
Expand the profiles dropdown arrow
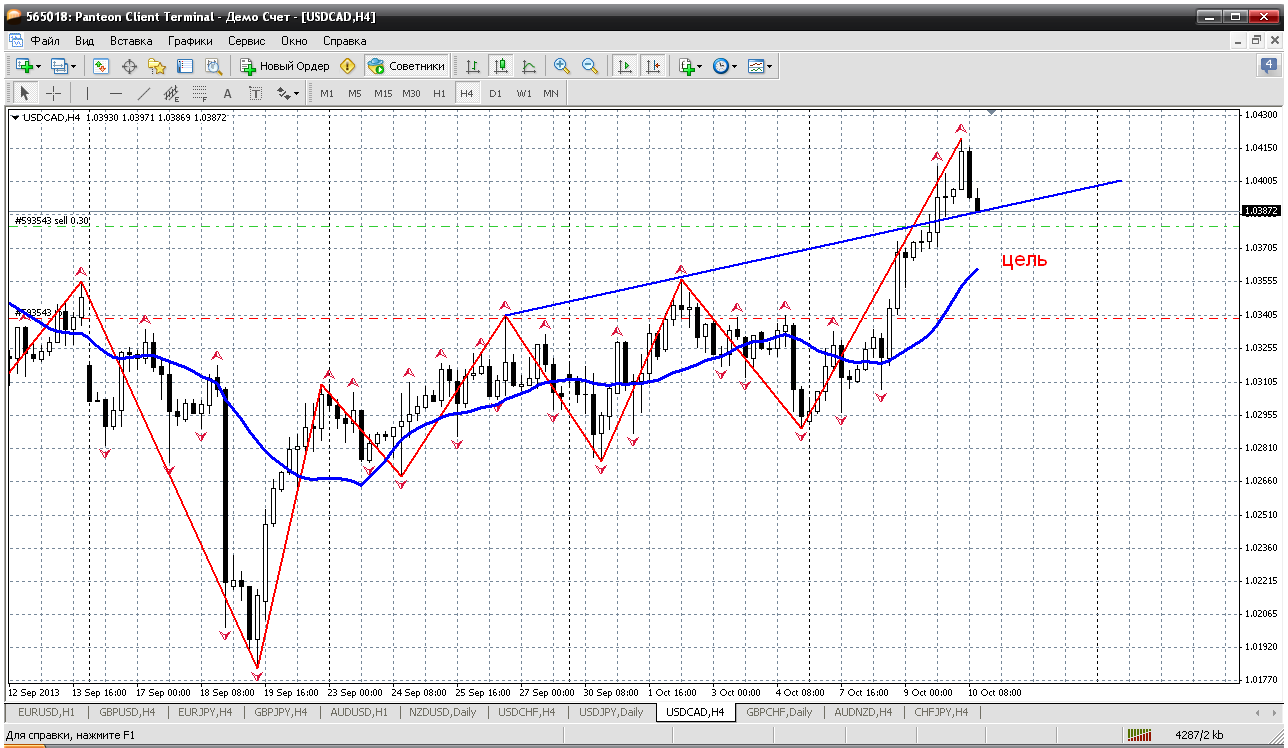[74, 66]
